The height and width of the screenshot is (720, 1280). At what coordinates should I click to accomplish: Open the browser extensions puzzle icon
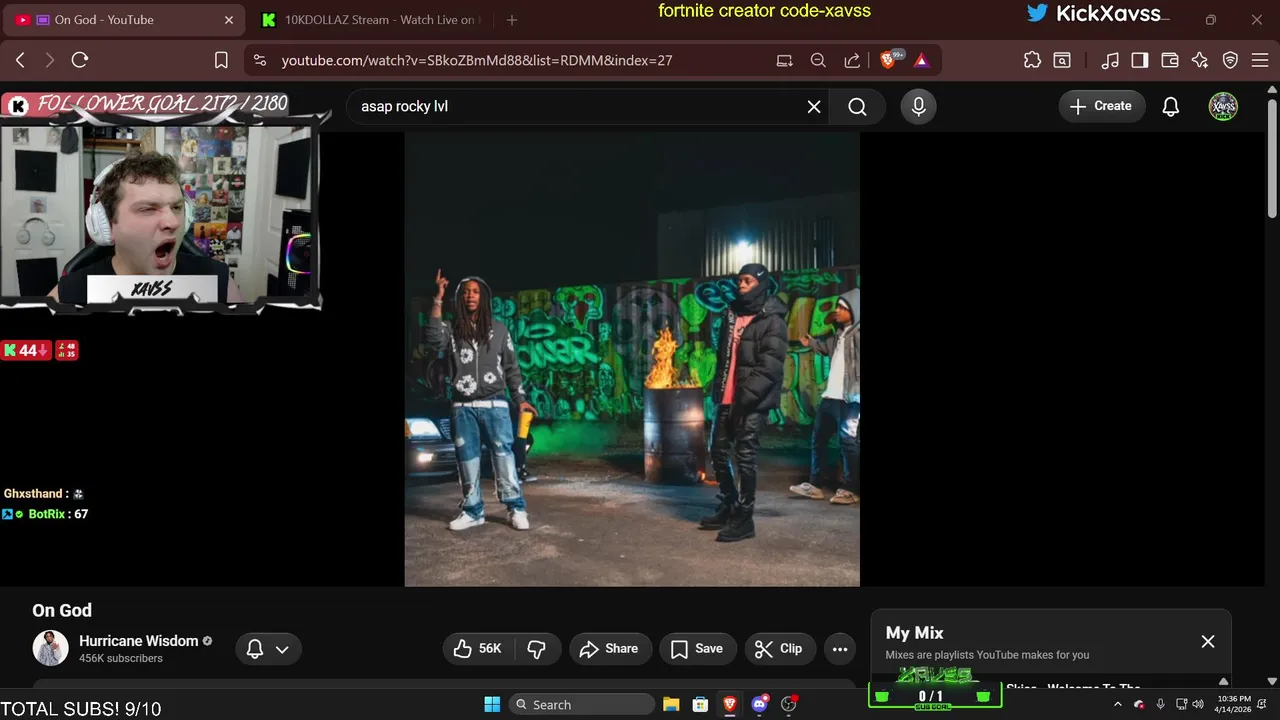[1032, 60]
